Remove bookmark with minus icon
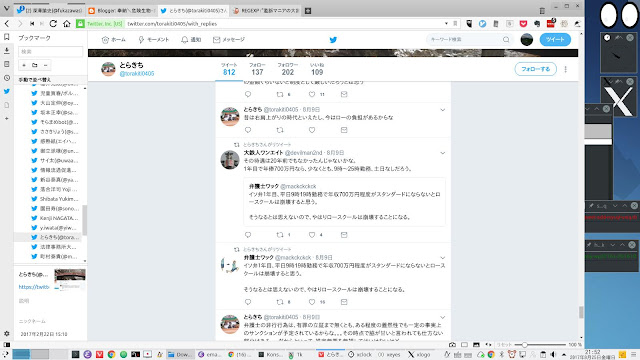640x360 pixels. pyautogui.click(x=46, y=65)
